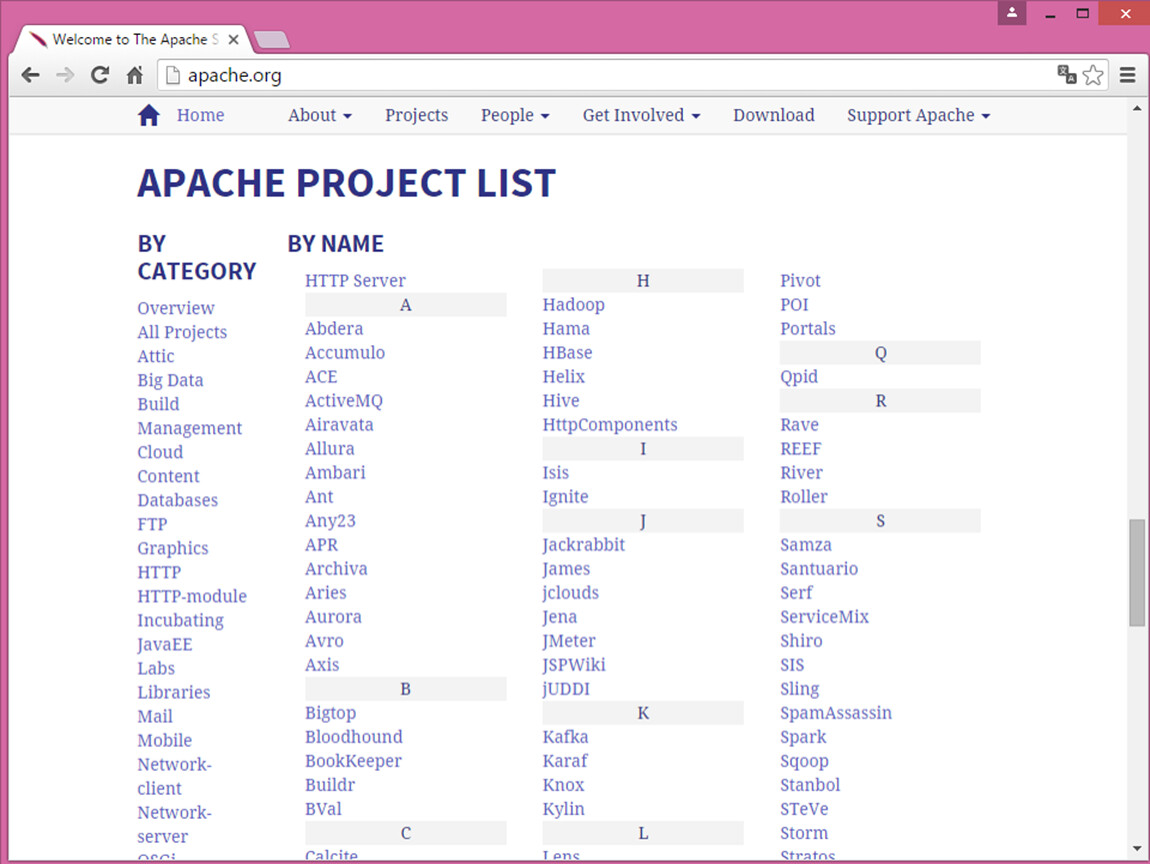Expand the About dropdown menu
This screenshot has width=1150, height=864.
319,115
